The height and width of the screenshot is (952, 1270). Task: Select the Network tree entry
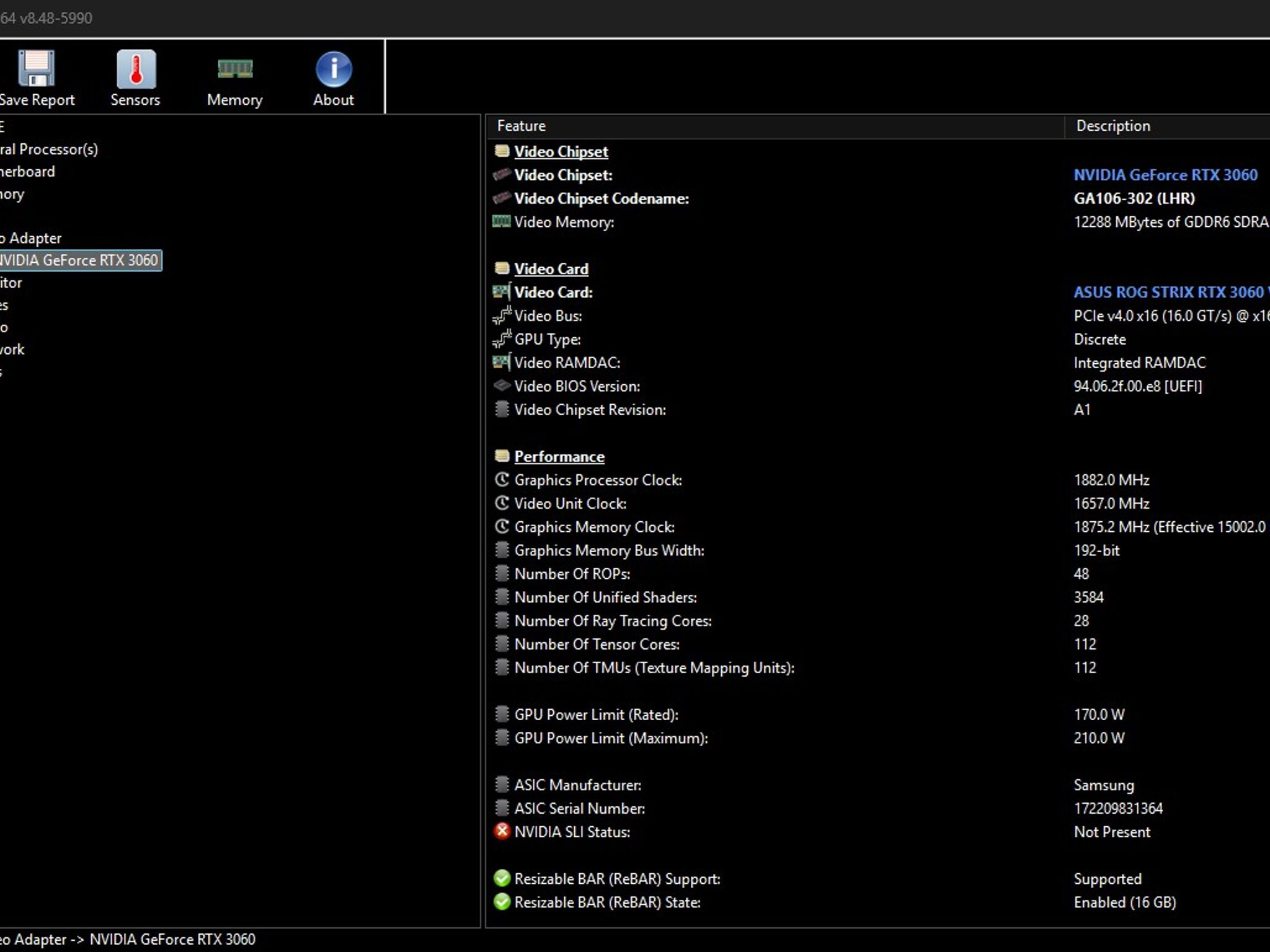(12, 350)
